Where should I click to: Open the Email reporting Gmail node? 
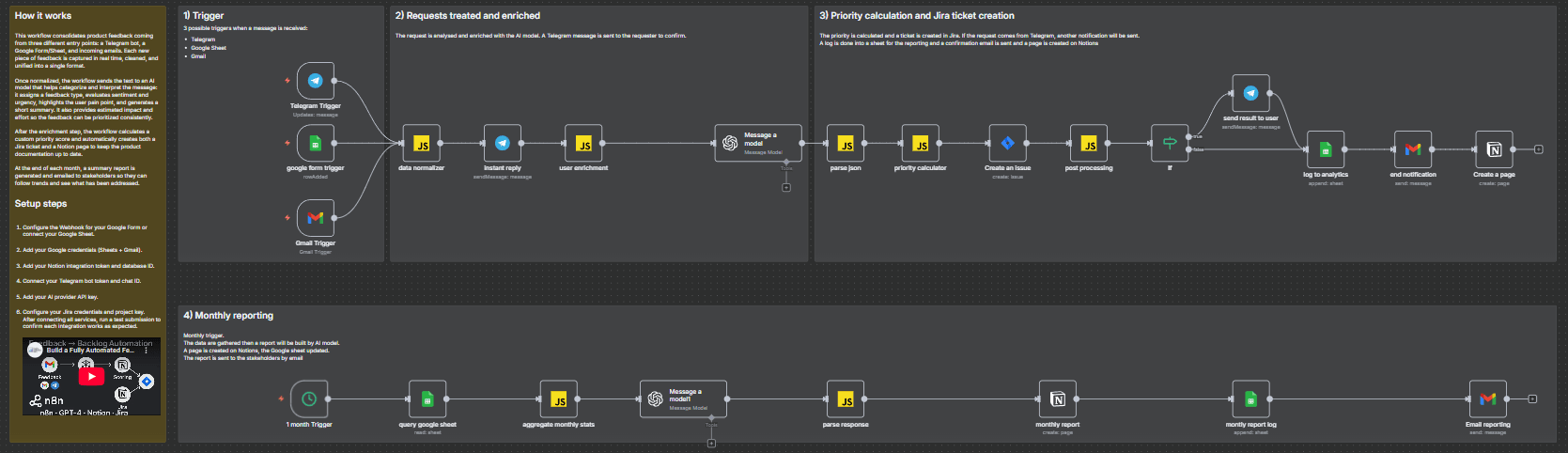click(1487, 399)
